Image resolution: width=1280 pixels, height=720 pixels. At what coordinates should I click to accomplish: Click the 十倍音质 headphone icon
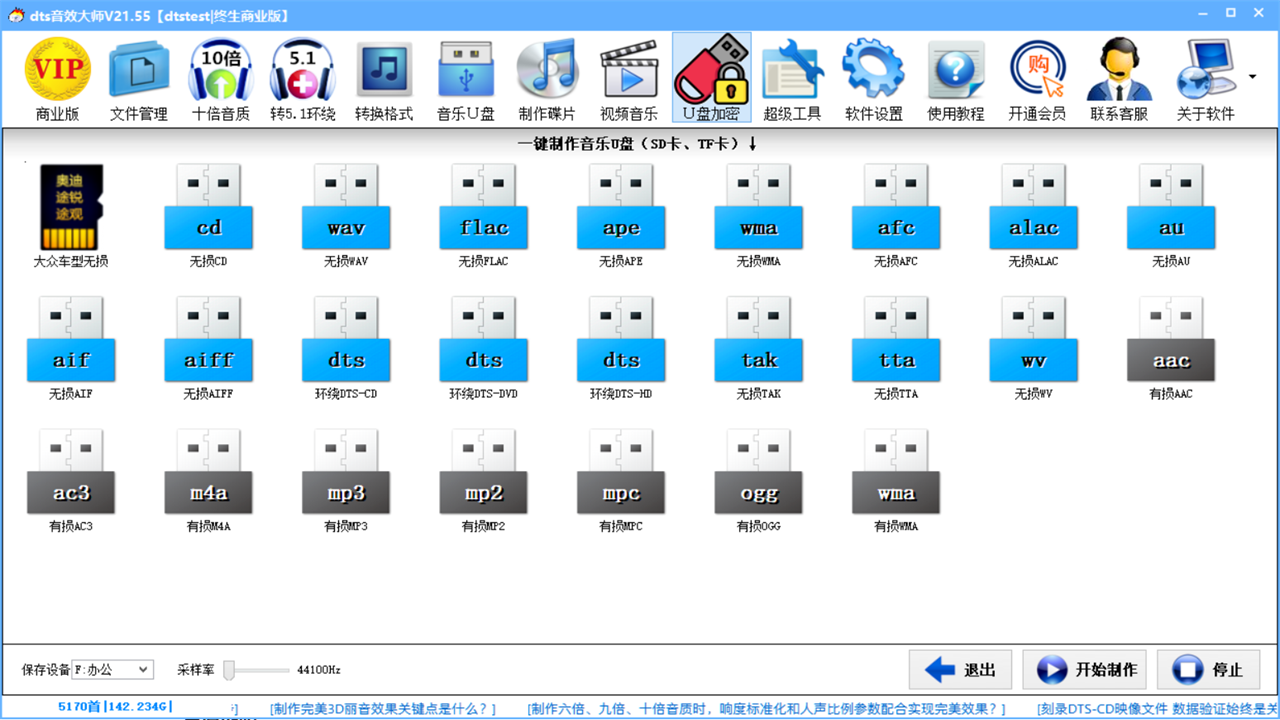[220, 79]
